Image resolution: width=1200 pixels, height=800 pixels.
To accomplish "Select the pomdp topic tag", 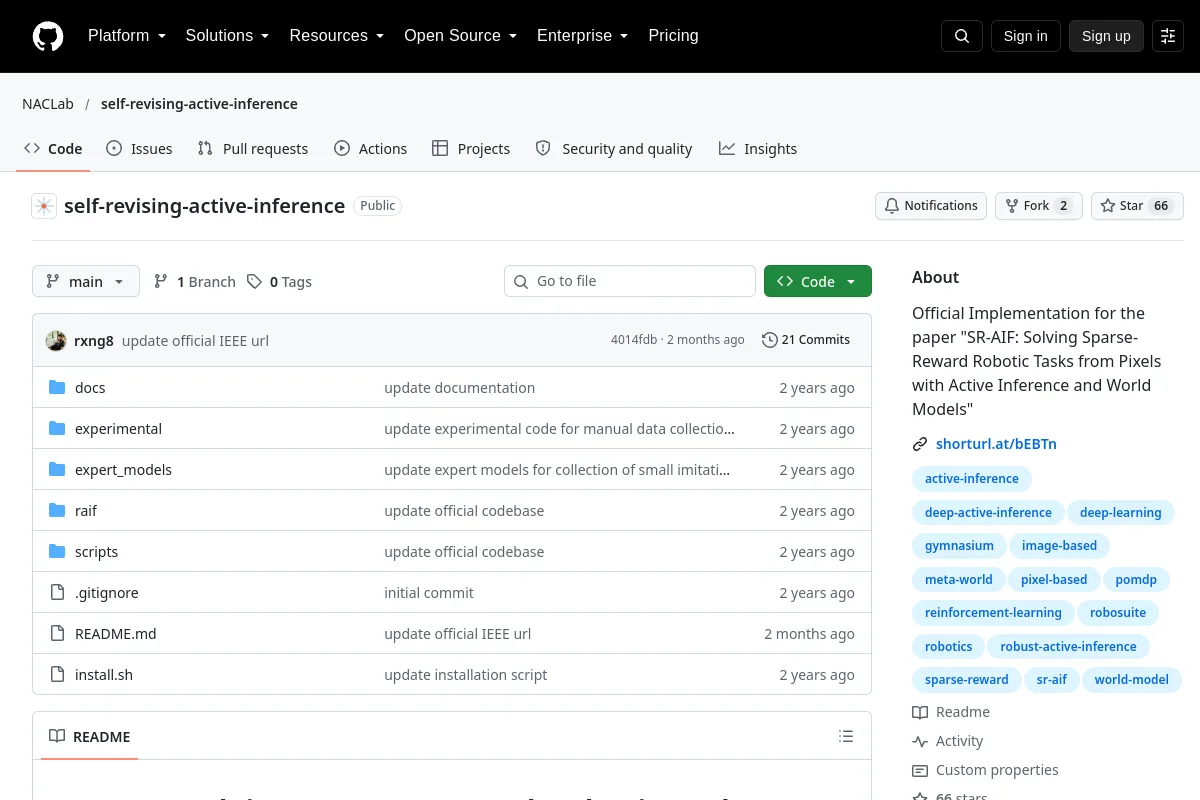I will point(1136,580).
